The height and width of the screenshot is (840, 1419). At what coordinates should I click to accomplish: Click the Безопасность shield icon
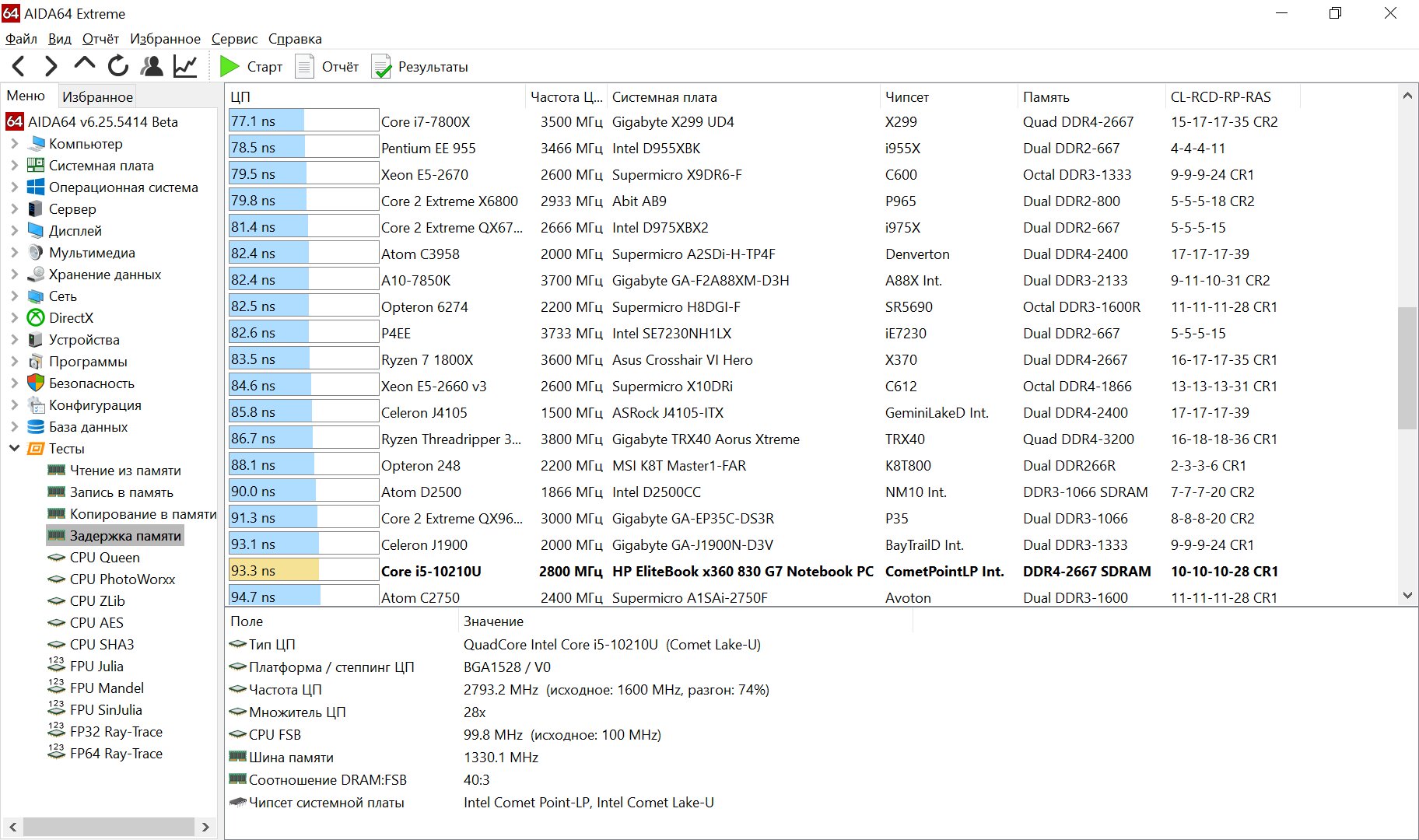[x=36, y=383]
